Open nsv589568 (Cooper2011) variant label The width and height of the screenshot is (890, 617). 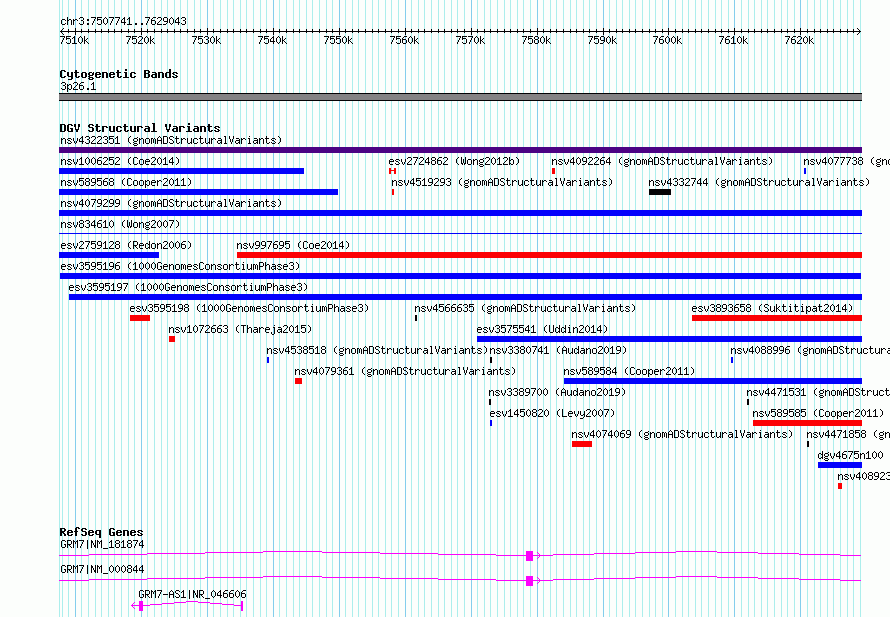(x=126, y=182)
